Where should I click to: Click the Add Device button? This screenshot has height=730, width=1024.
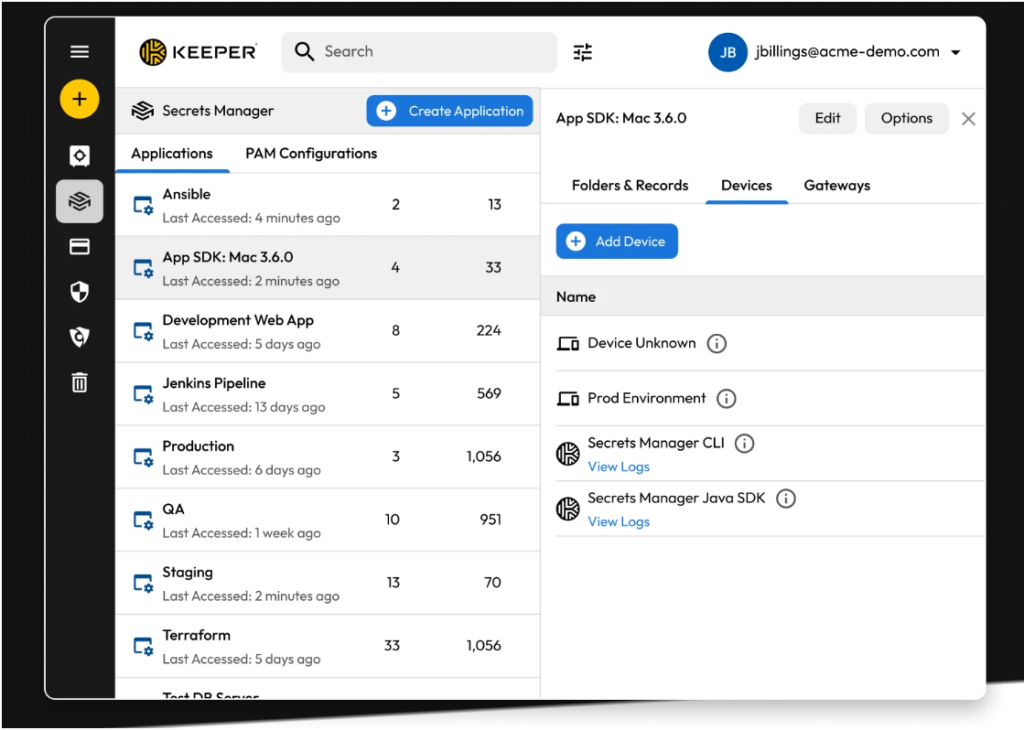pyautogui.click(x=616, y=241)
